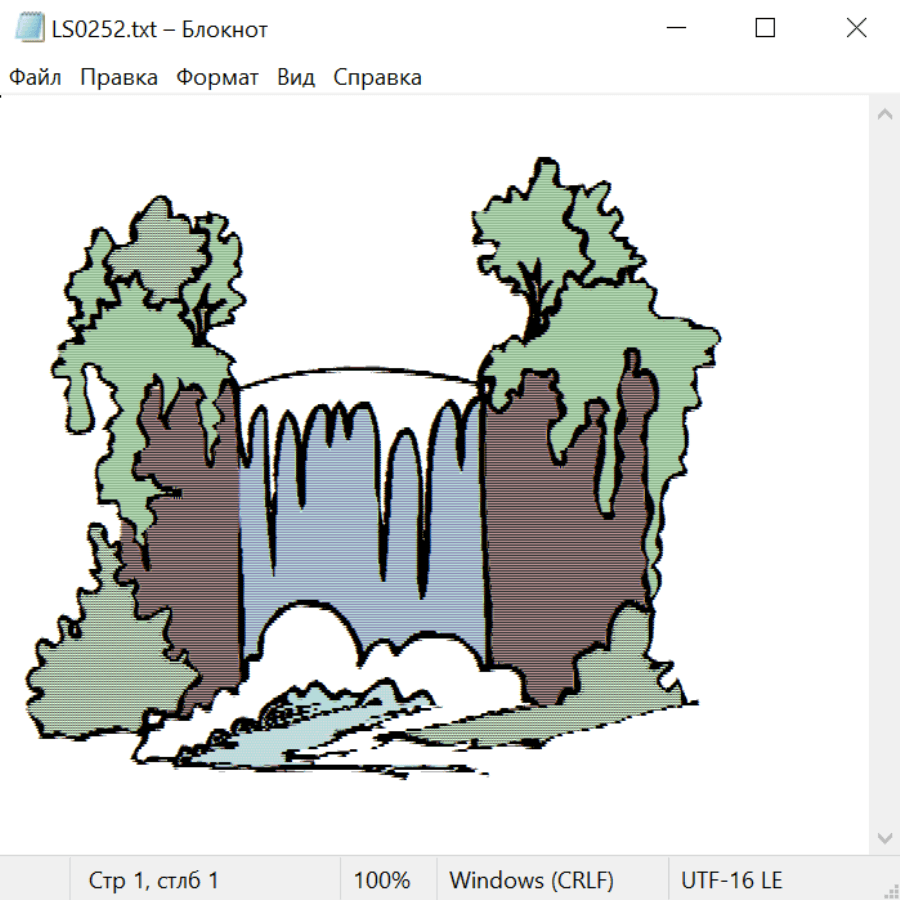900x900 pixels.
Task: Click the LS0252.txt – Блокнот title text
Action: coord(160,29)
